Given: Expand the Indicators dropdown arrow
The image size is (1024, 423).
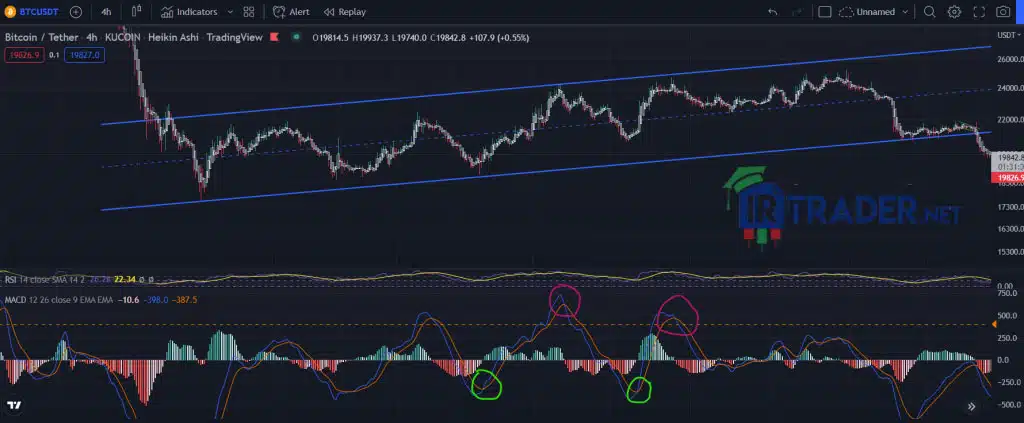Looking at the screenshot, I should [x=231, y=12].
